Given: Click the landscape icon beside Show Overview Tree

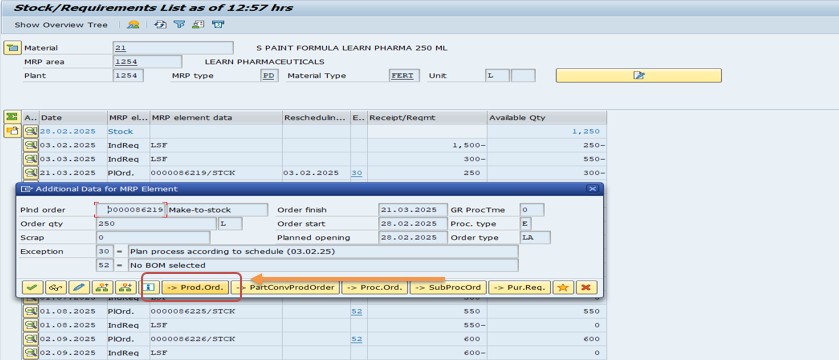Looking at the screenshot, I should tap(133, 25).
